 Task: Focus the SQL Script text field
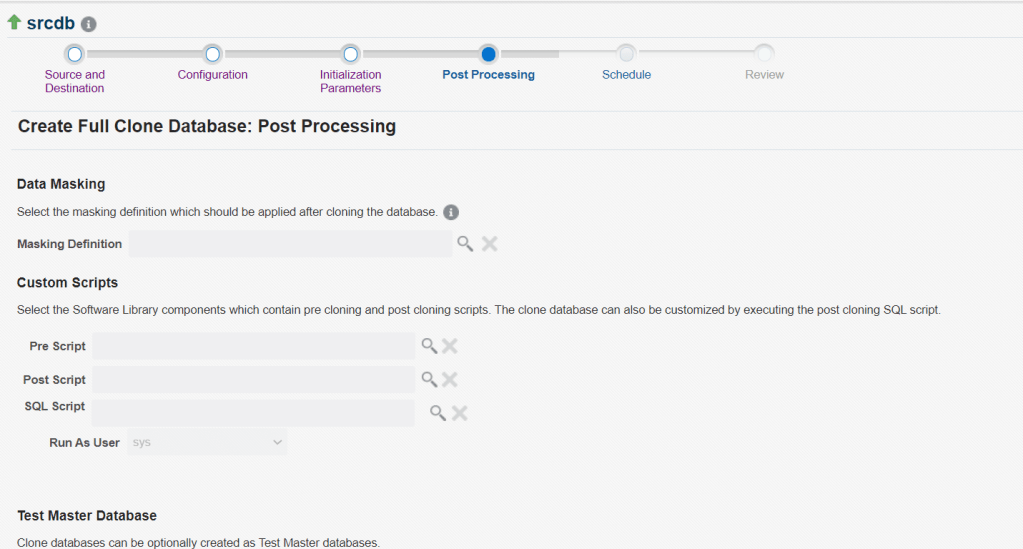pyautogui.click(x=253, y=412)
